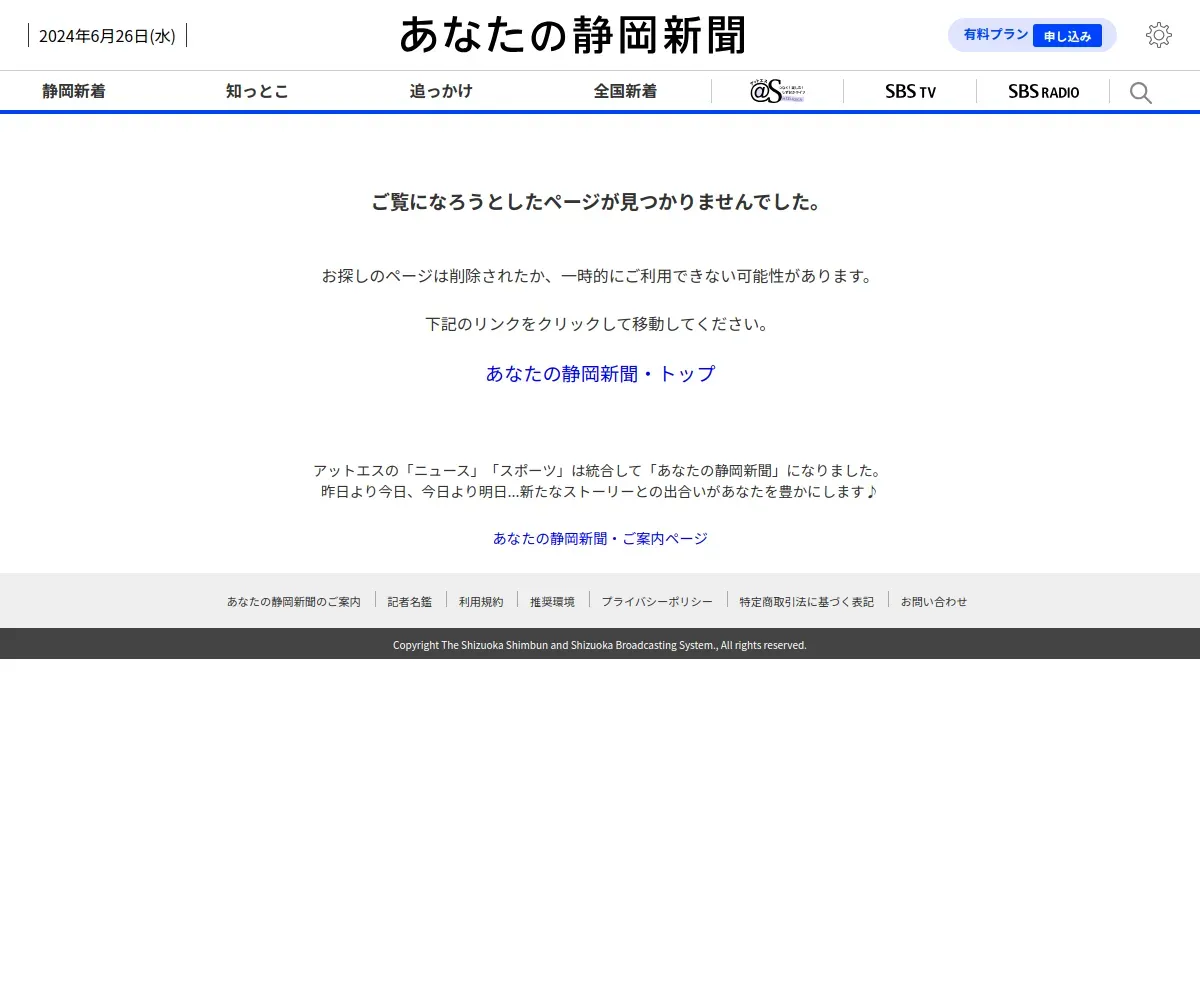Open the 静岡新着 menu item
This screenshot has width=1200, height=1000.
(74, 91)
